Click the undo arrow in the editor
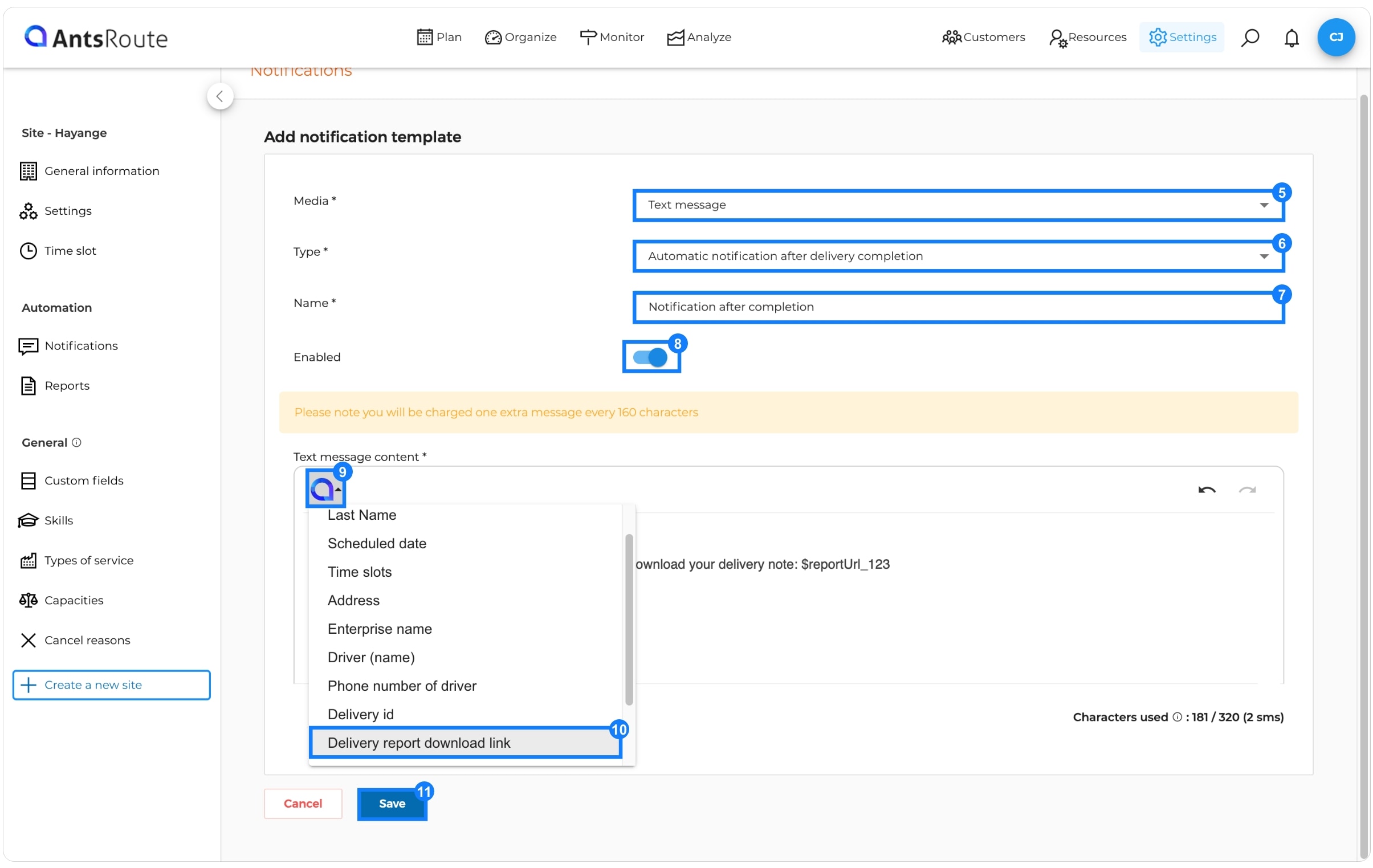 tap(1207, 490)
